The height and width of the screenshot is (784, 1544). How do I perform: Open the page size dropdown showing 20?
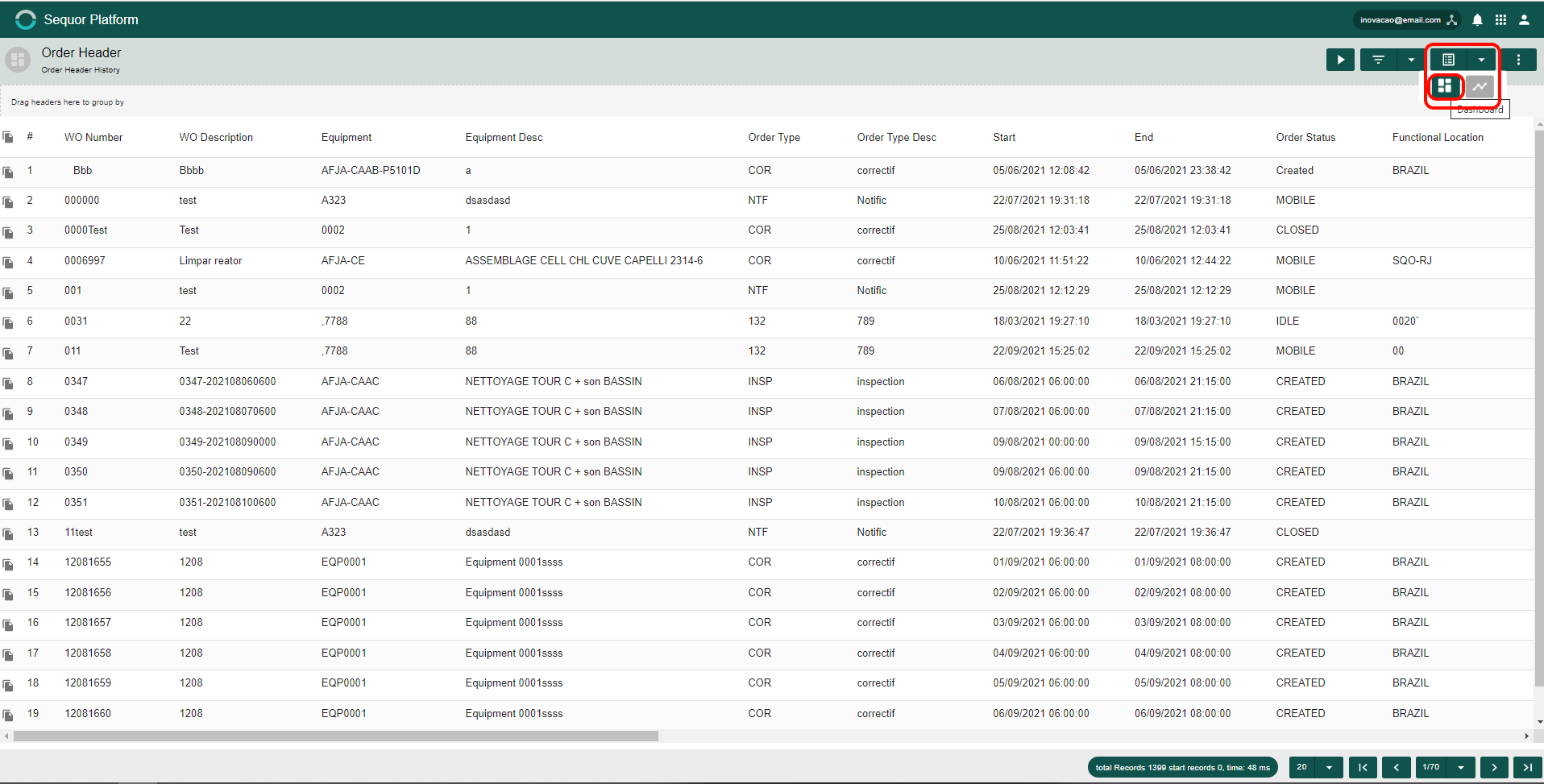click(1316, 768)
